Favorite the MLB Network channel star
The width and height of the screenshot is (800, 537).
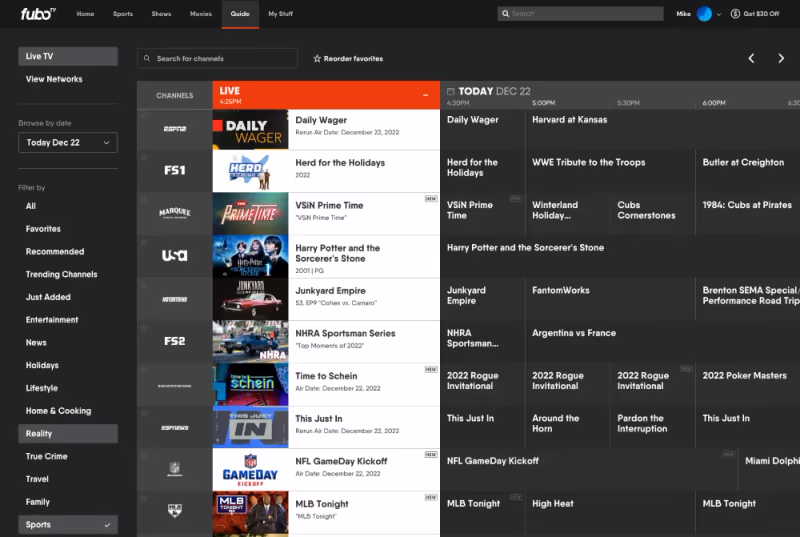point(144,499)
